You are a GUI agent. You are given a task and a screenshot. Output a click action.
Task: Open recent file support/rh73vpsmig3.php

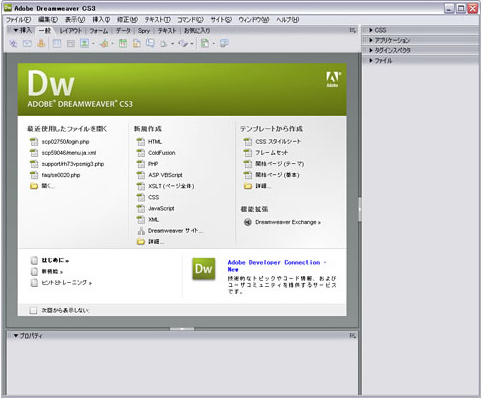[67, 164]
